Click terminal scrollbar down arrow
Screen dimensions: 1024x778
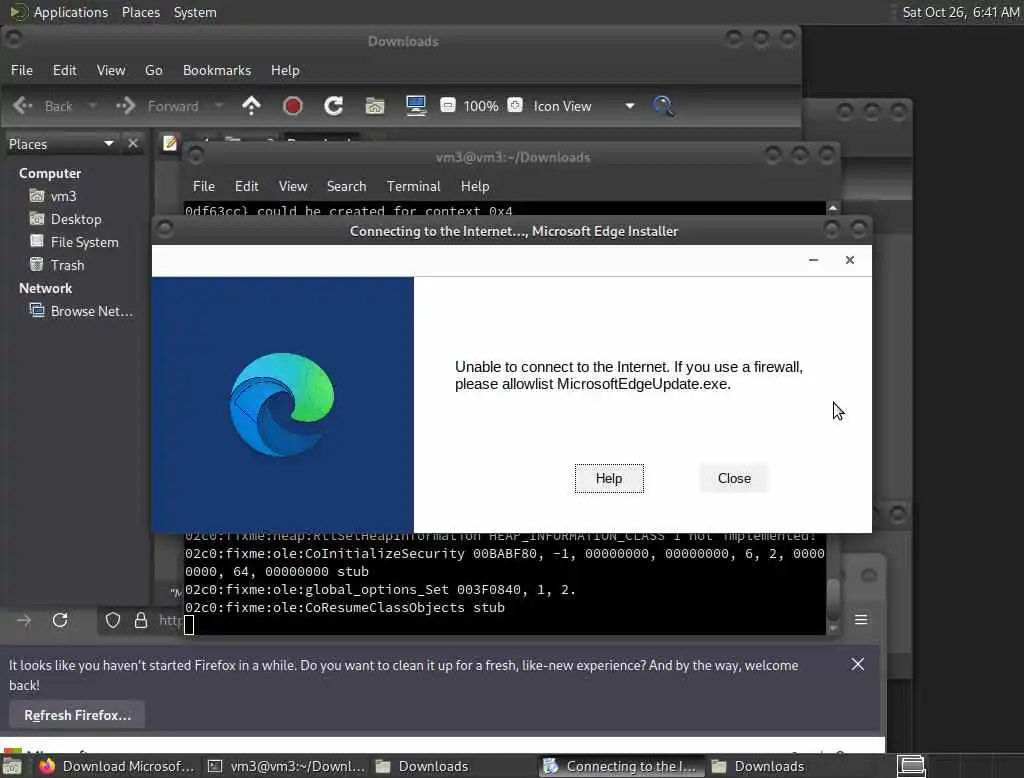(833, 628)
